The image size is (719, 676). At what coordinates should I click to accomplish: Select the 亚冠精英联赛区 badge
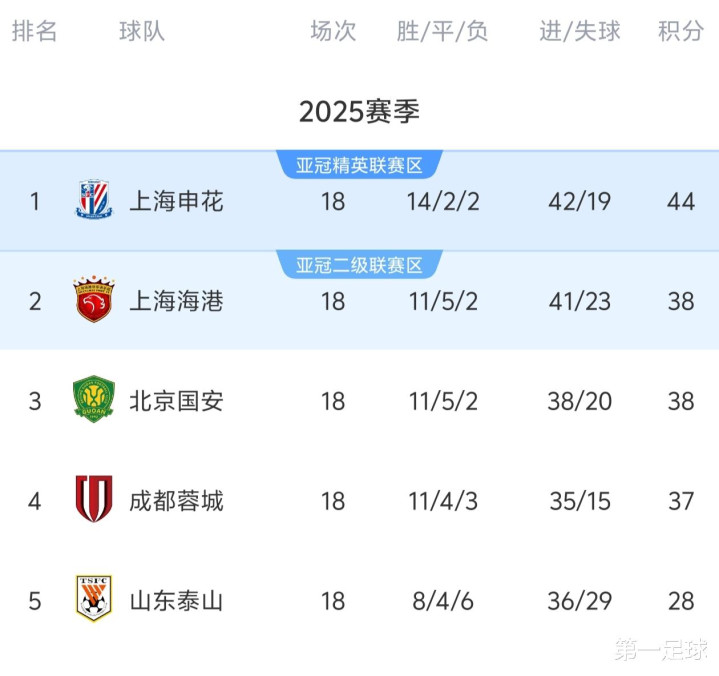359,165
